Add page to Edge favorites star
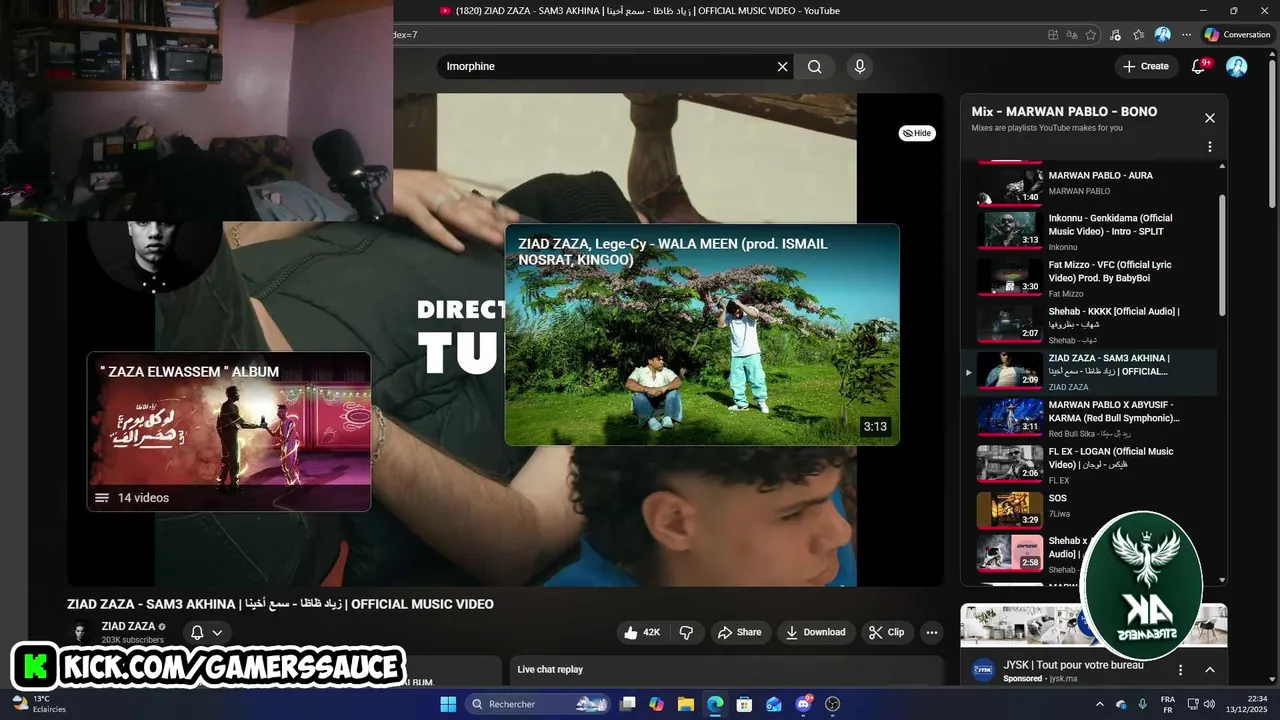 coord(1091,34)
